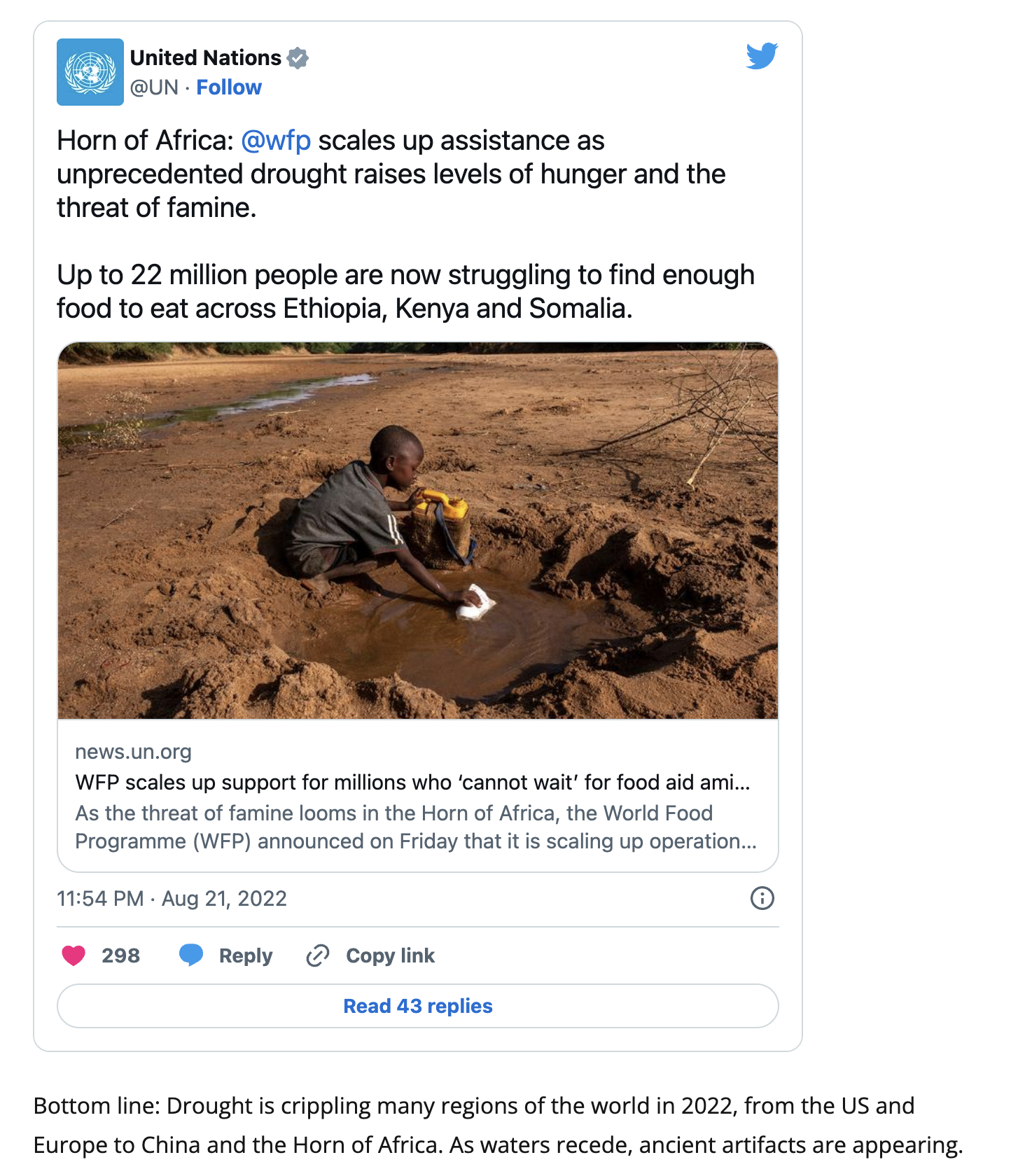Click the blue reply speech bubble icon
Image resolution: width=1032 pixels, height=1176 pixels.
(x=191, y=955)
